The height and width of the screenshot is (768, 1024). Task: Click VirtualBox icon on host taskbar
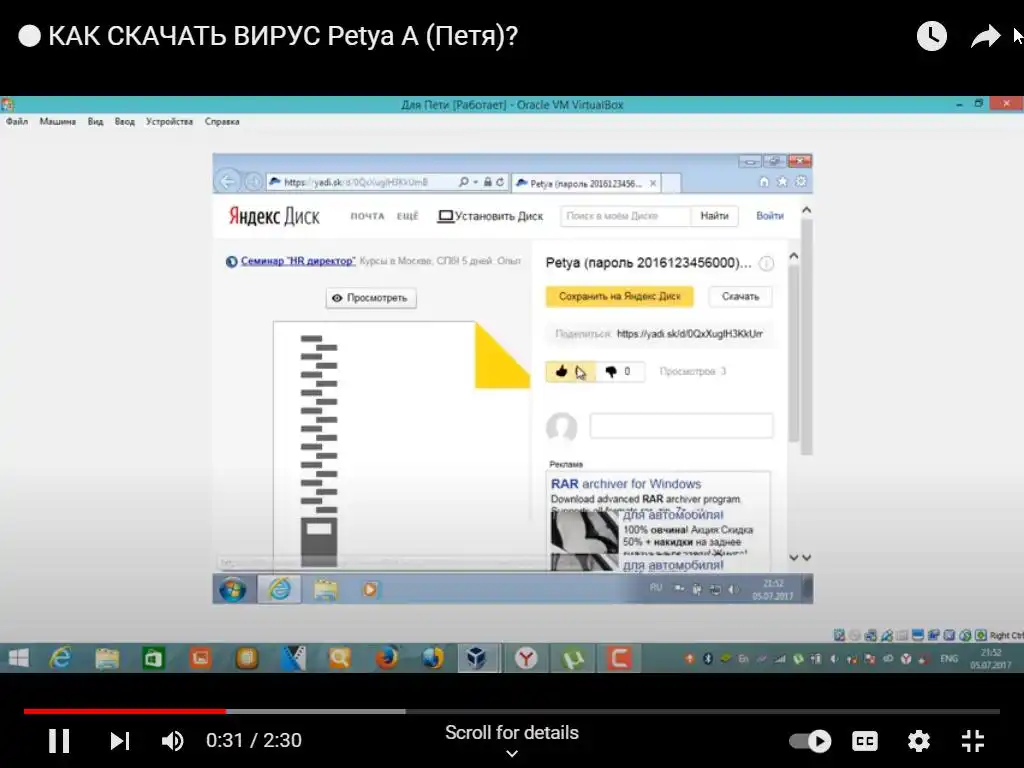tap(477, 659)
